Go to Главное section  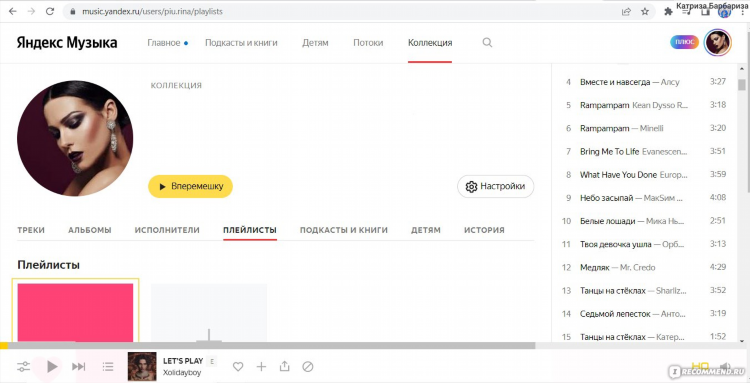click(x=164, y=43)
